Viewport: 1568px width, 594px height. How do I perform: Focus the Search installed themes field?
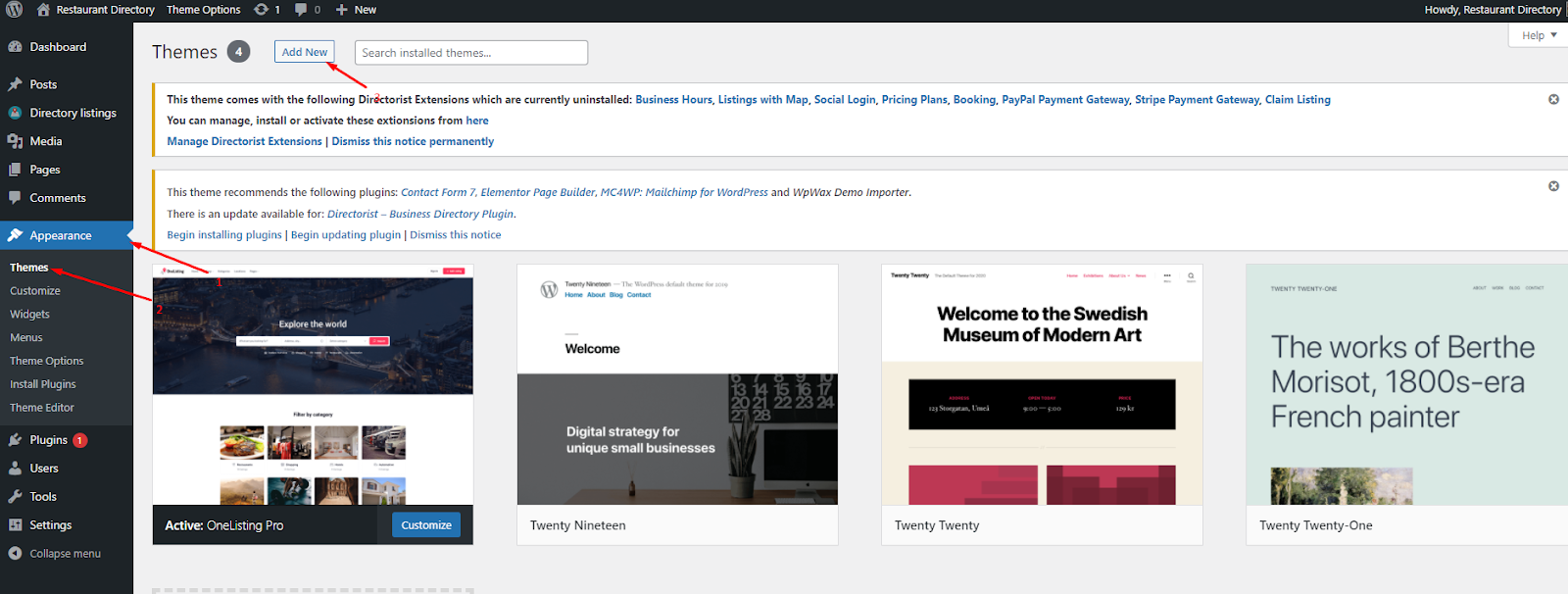click(x=471, y=53)
